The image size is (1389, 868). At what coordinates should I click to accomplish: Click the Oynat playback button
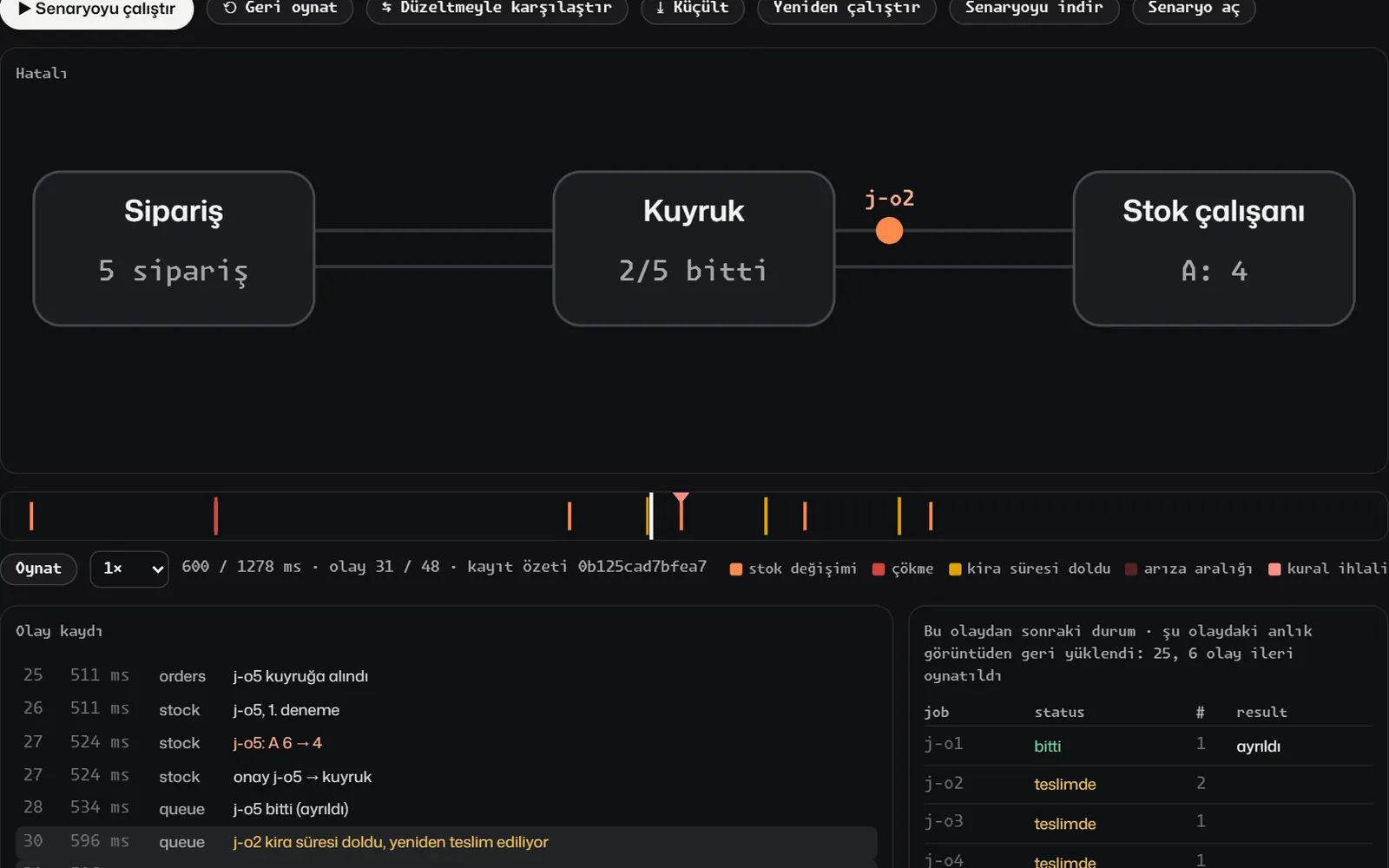(x=38, y=569)
